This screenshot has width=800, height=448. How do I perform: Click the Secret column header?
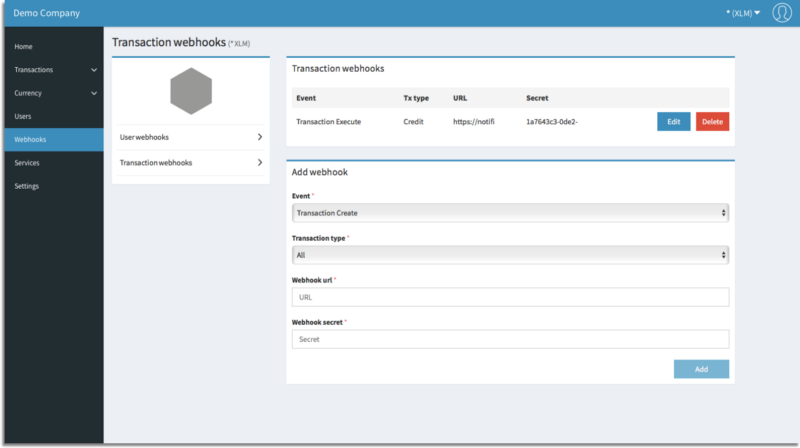537,98
